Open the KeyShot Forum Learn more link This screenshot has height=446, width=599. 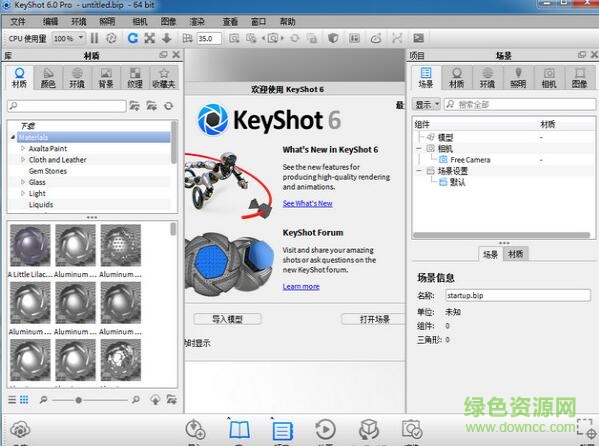coord(301,286)
